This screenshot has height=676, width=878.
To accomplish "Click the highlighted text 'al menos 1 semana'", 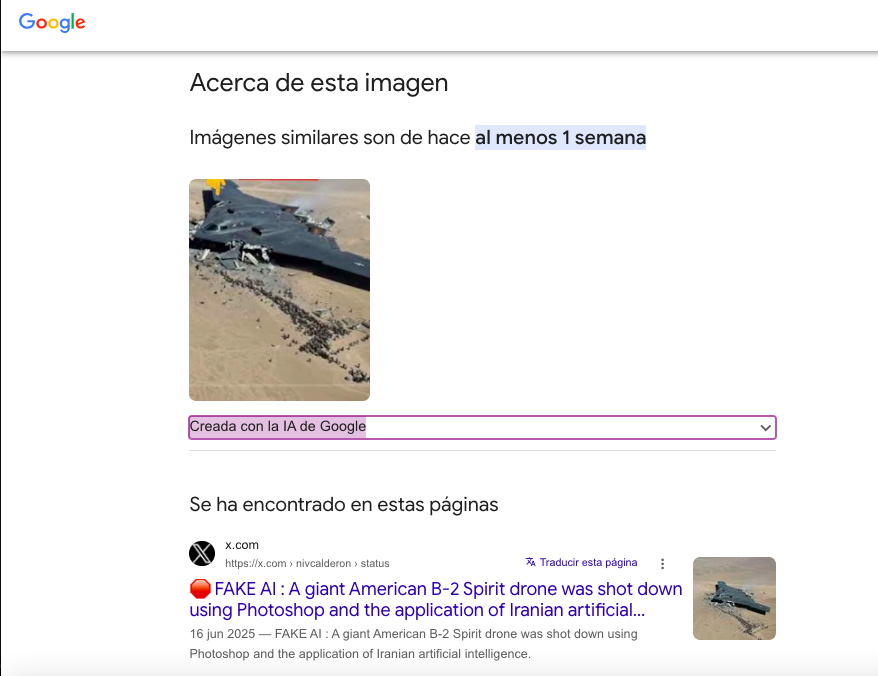I will 561,137.
